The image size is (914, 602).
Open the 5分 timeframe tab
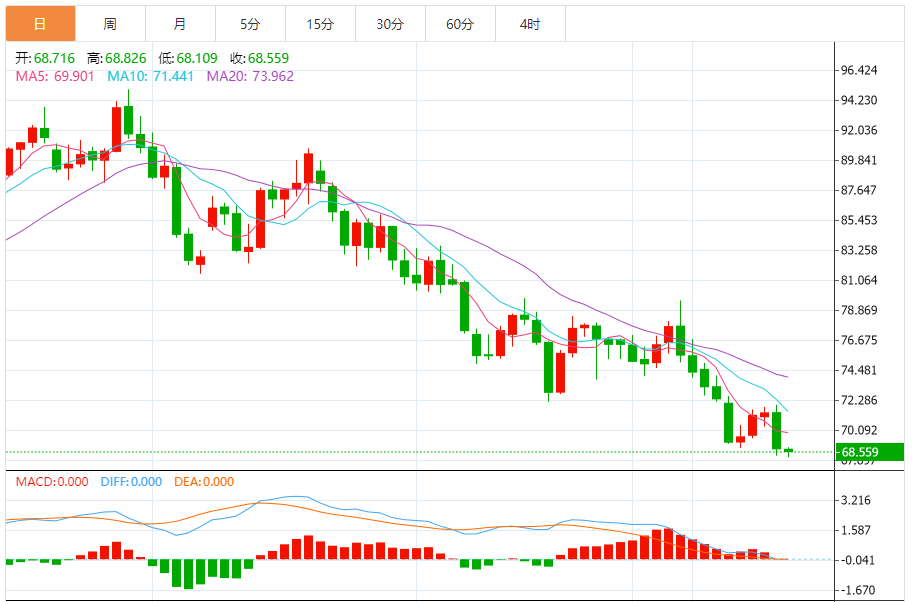[x=250, y=24]
